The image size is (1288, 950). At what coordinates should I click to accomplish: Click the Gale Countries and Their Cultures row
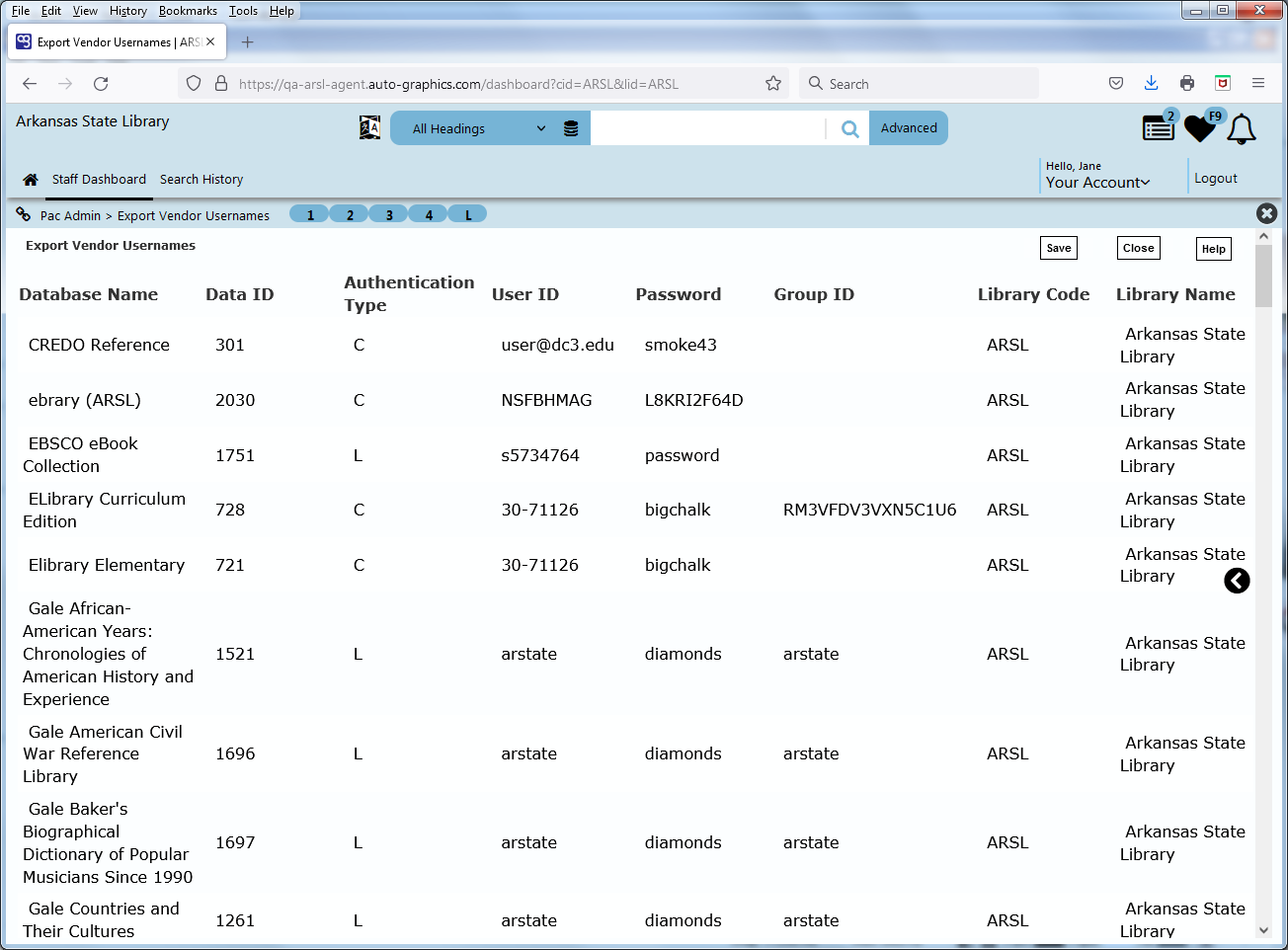point(632,919)
